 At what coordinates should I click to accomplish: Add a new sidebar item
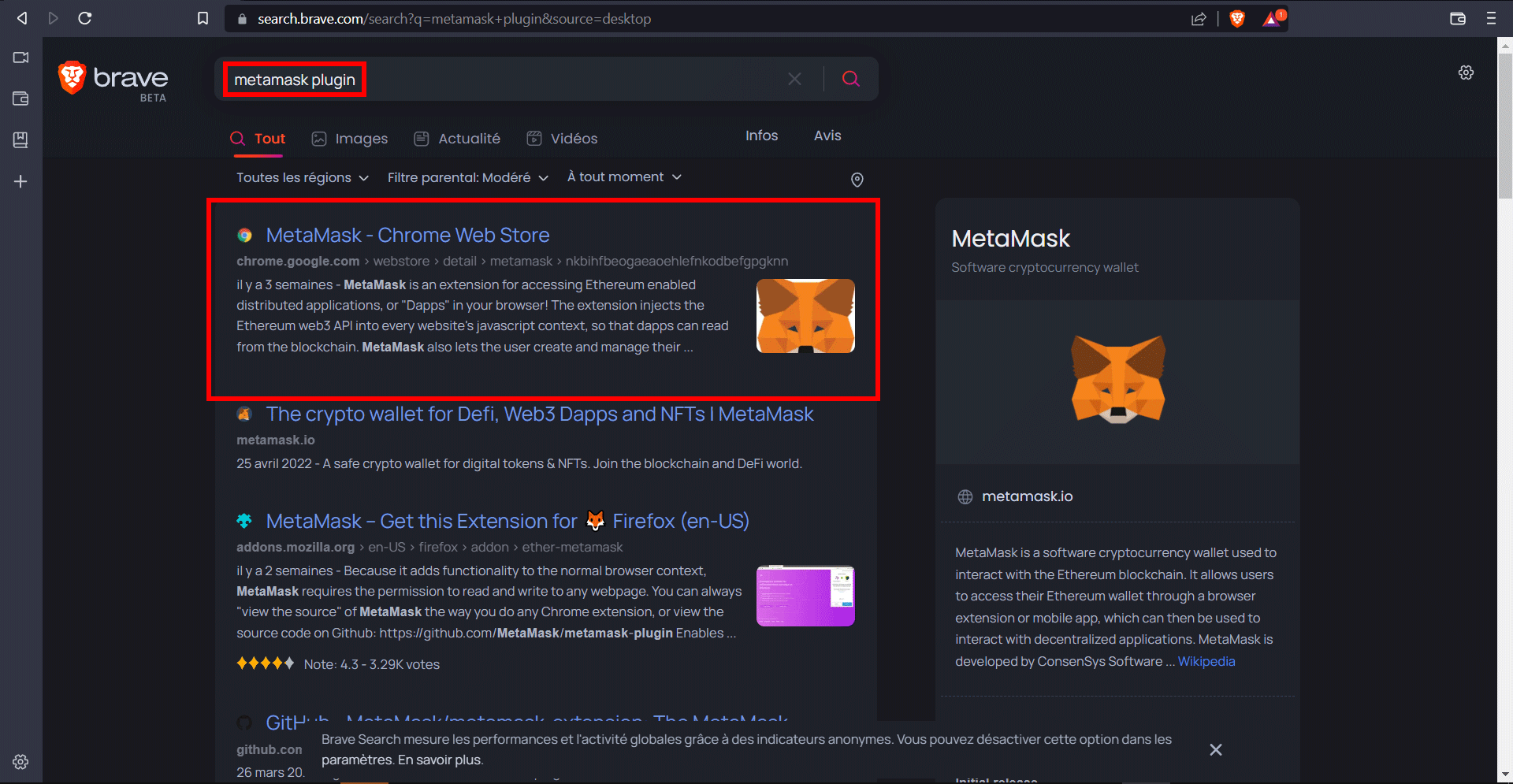pyautogui.click(x=20, y=181)
